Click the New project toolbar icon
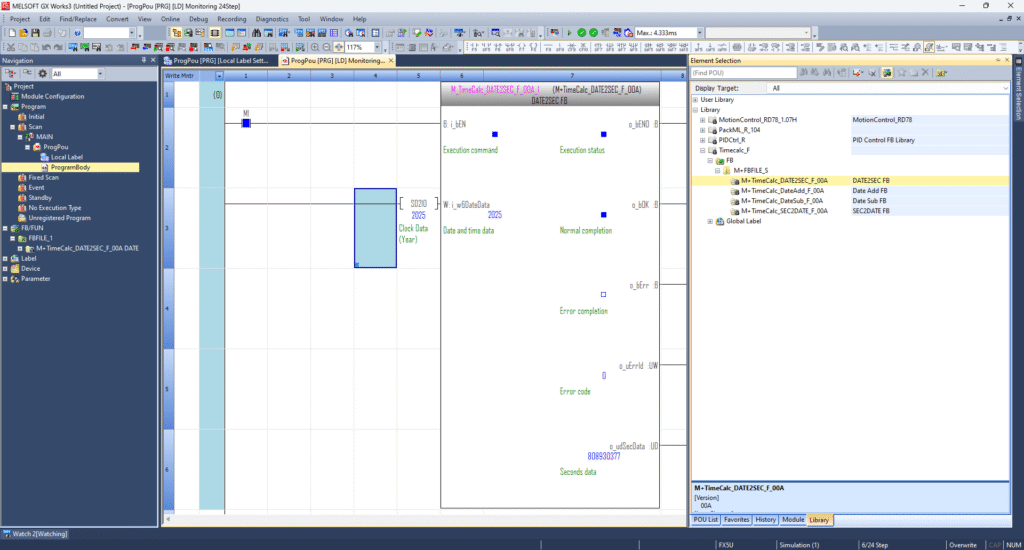Image resolution: width=1024 pixels, height=550 pixels. click(x=12, y=33)
